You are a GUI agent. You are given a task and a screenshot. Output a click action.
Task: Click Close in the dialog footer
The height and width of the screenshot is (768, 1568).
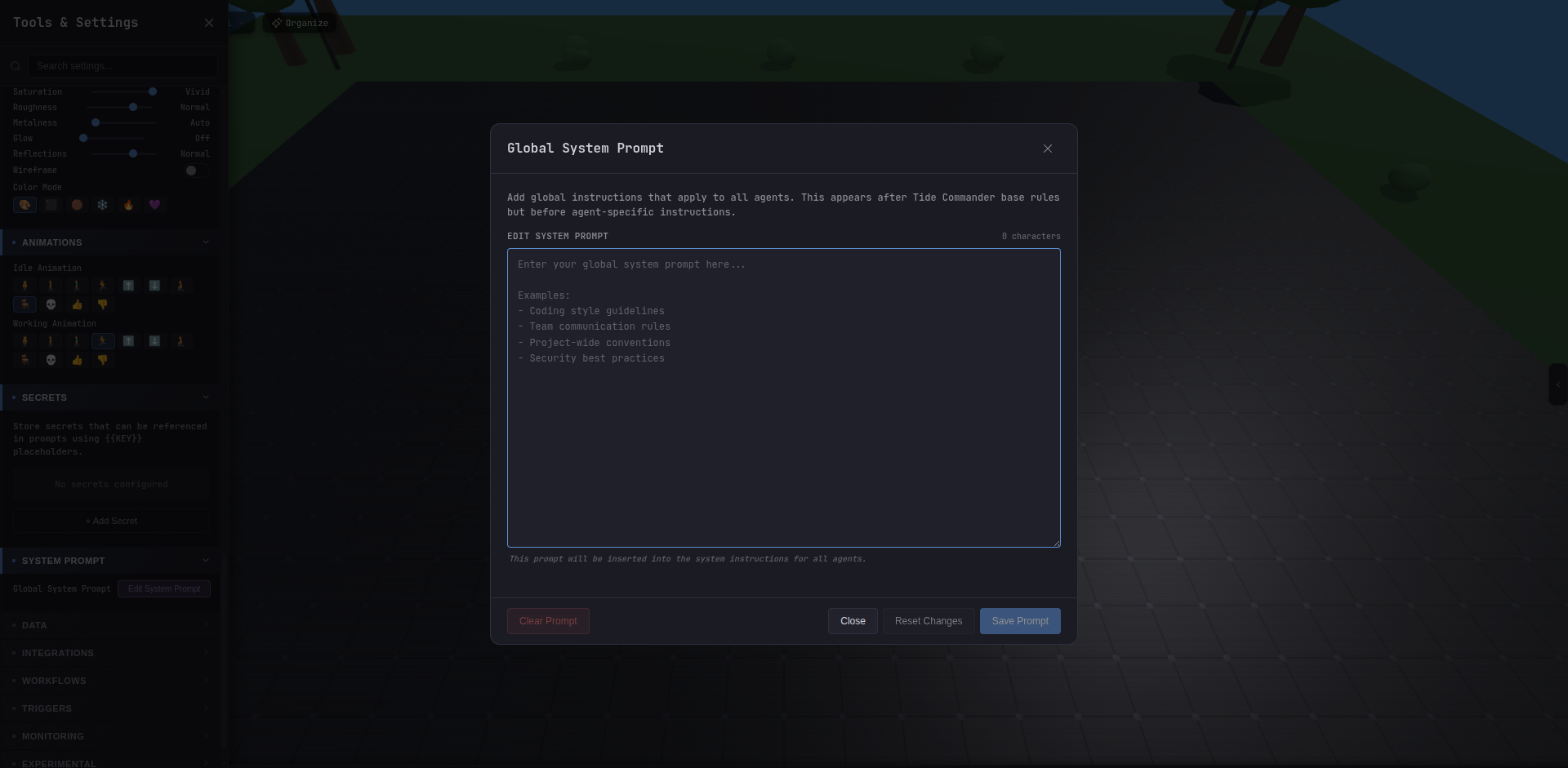[x=853, y=621]
